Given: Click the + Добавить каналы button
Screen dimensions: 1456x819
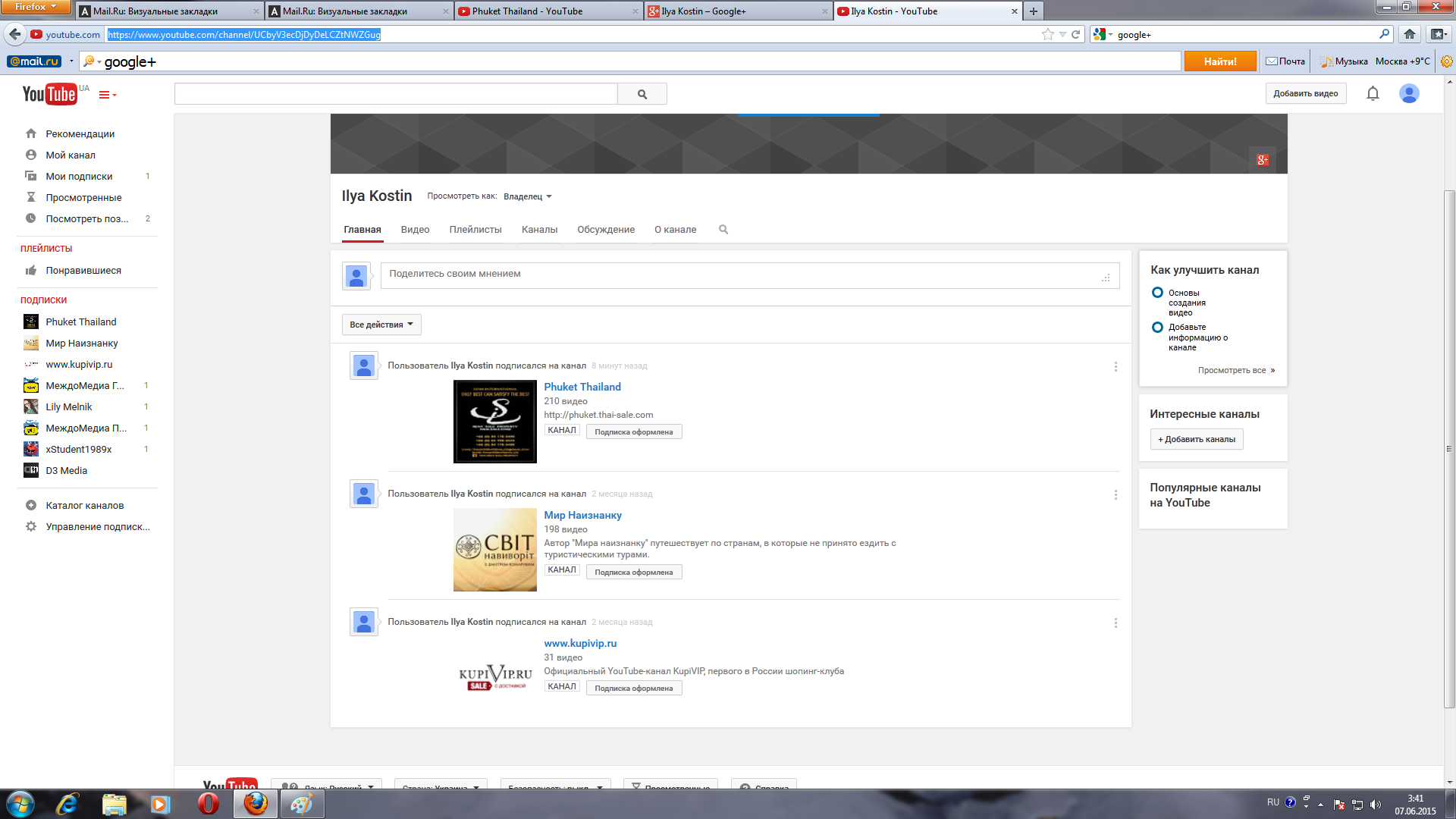Looking at the screenshot, I should pyautogui.click(x=1196, y=439).
